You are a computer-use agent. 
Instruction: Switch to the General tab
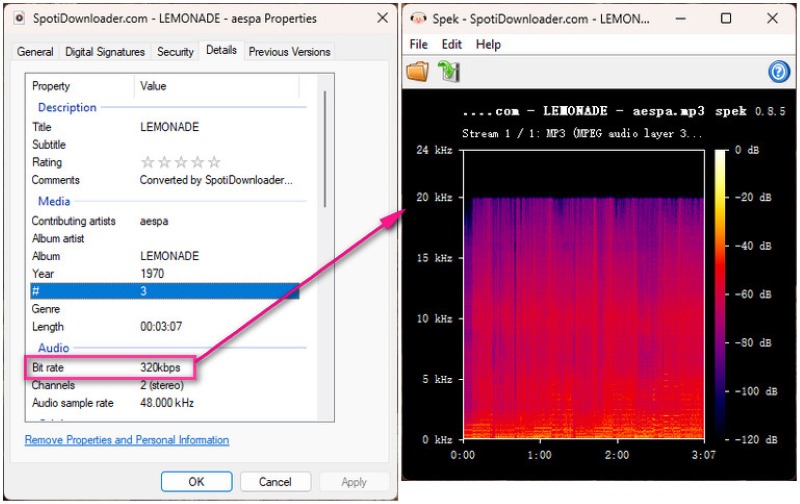click(35, 52)
